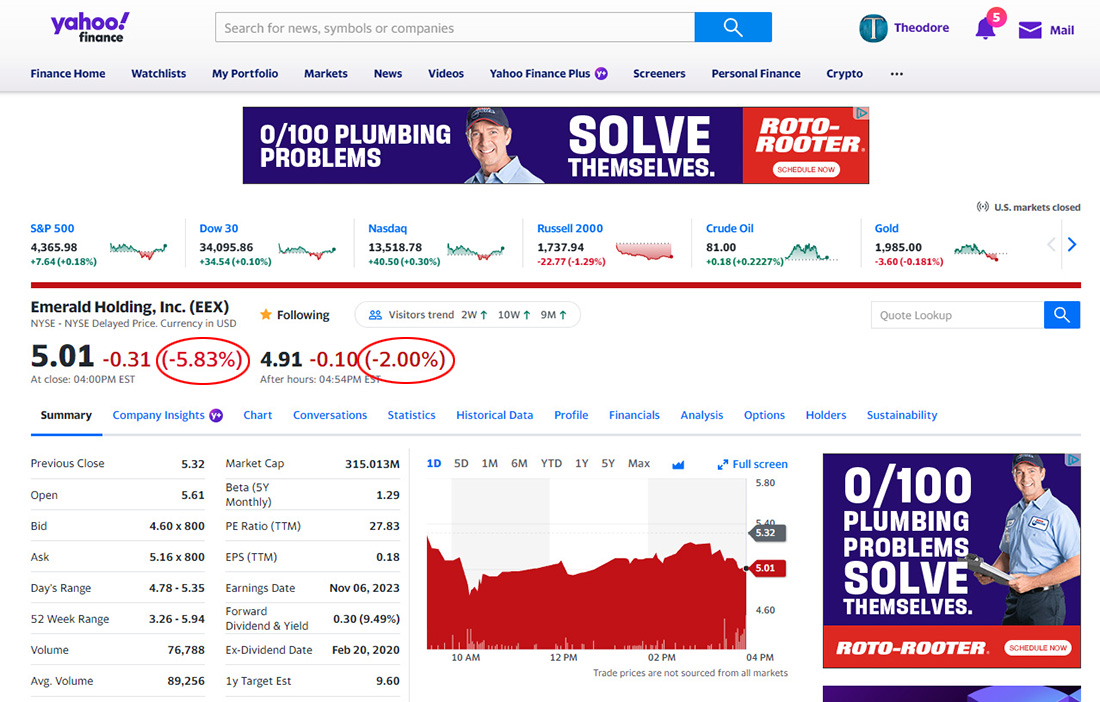This screenshot has width=1100, height=702.
Task: Open the Screeners menu
Action: pos(659,74)
